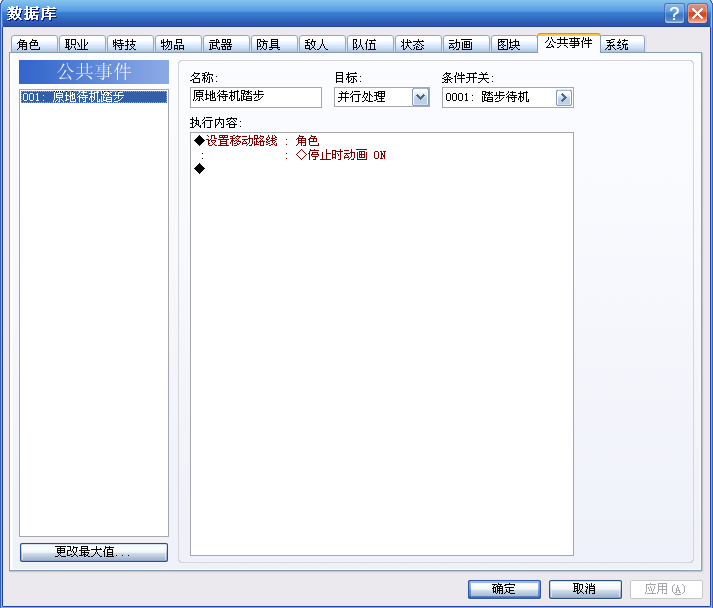The height and width of the screenshot is (608, 713).
Task: Go to the 敌人 tab
Action: (x=322, y=45)
